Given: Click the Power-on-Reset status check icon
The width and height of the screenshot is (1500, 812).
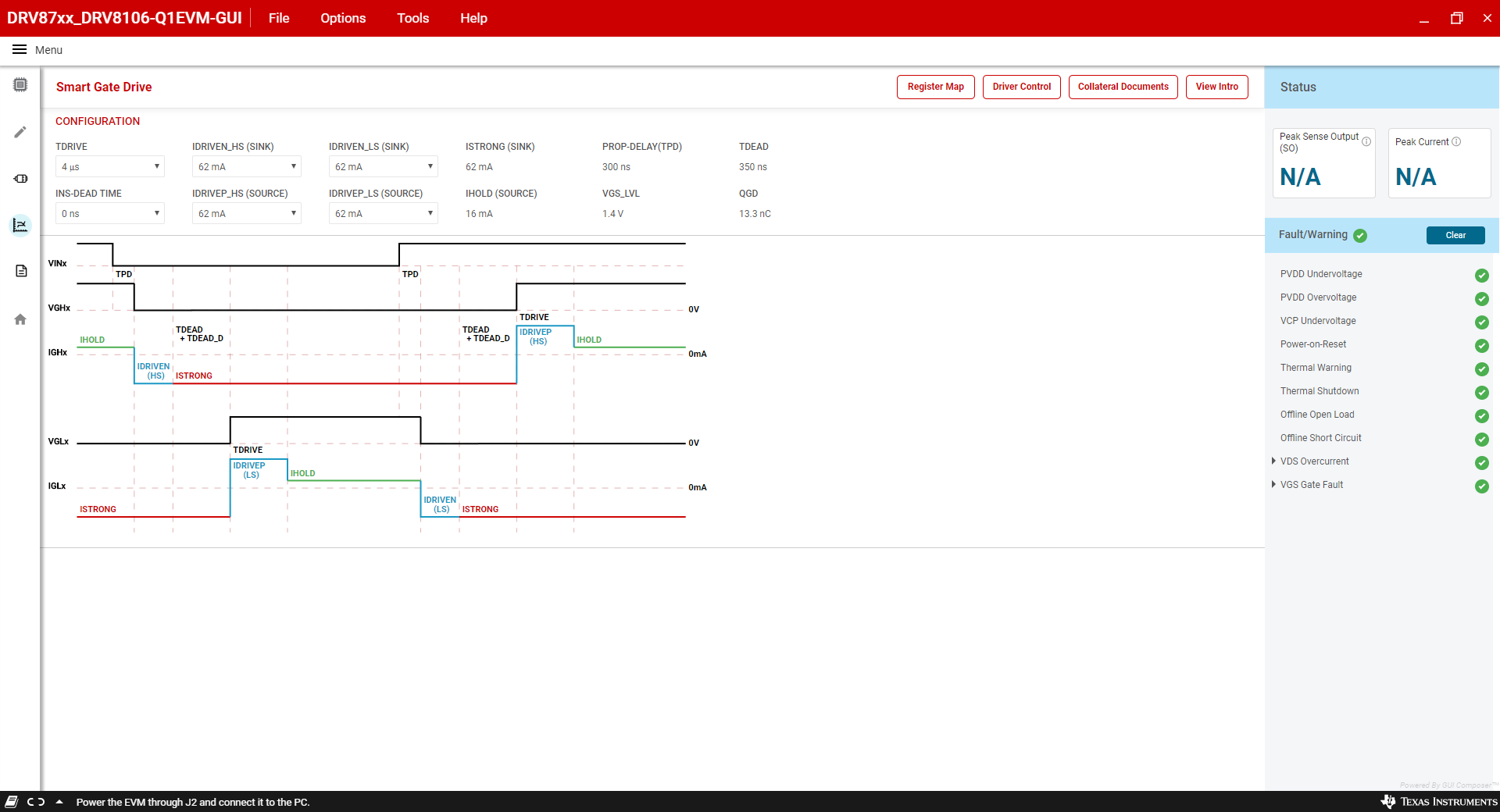Looking at the screenshot, I should pos(1481,345).
